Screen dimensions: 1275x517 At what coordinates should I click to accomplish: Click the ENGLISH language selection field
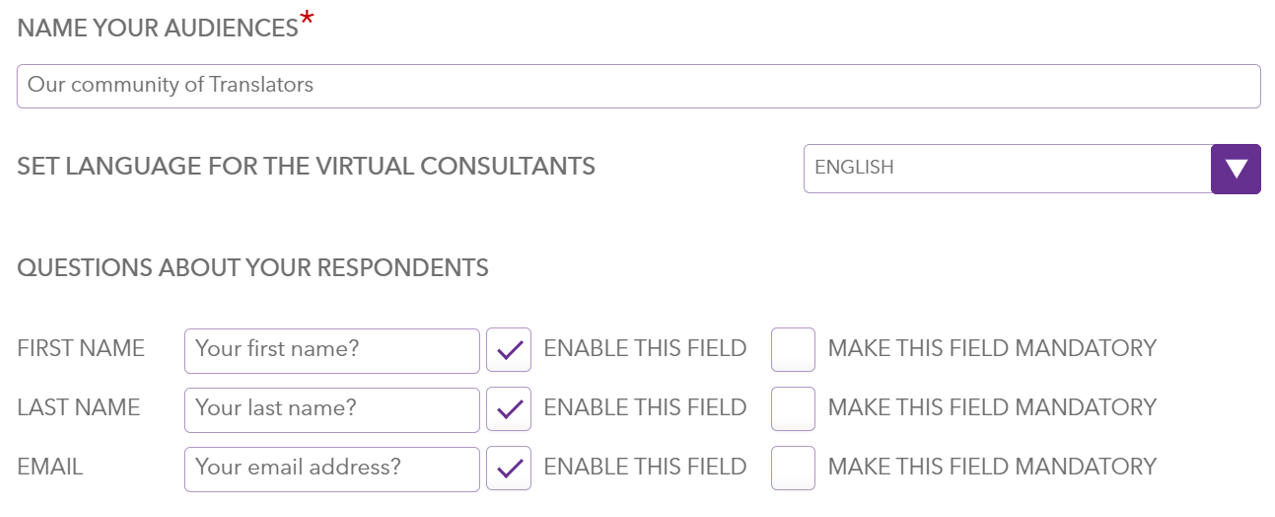[x=1007, y=169]
